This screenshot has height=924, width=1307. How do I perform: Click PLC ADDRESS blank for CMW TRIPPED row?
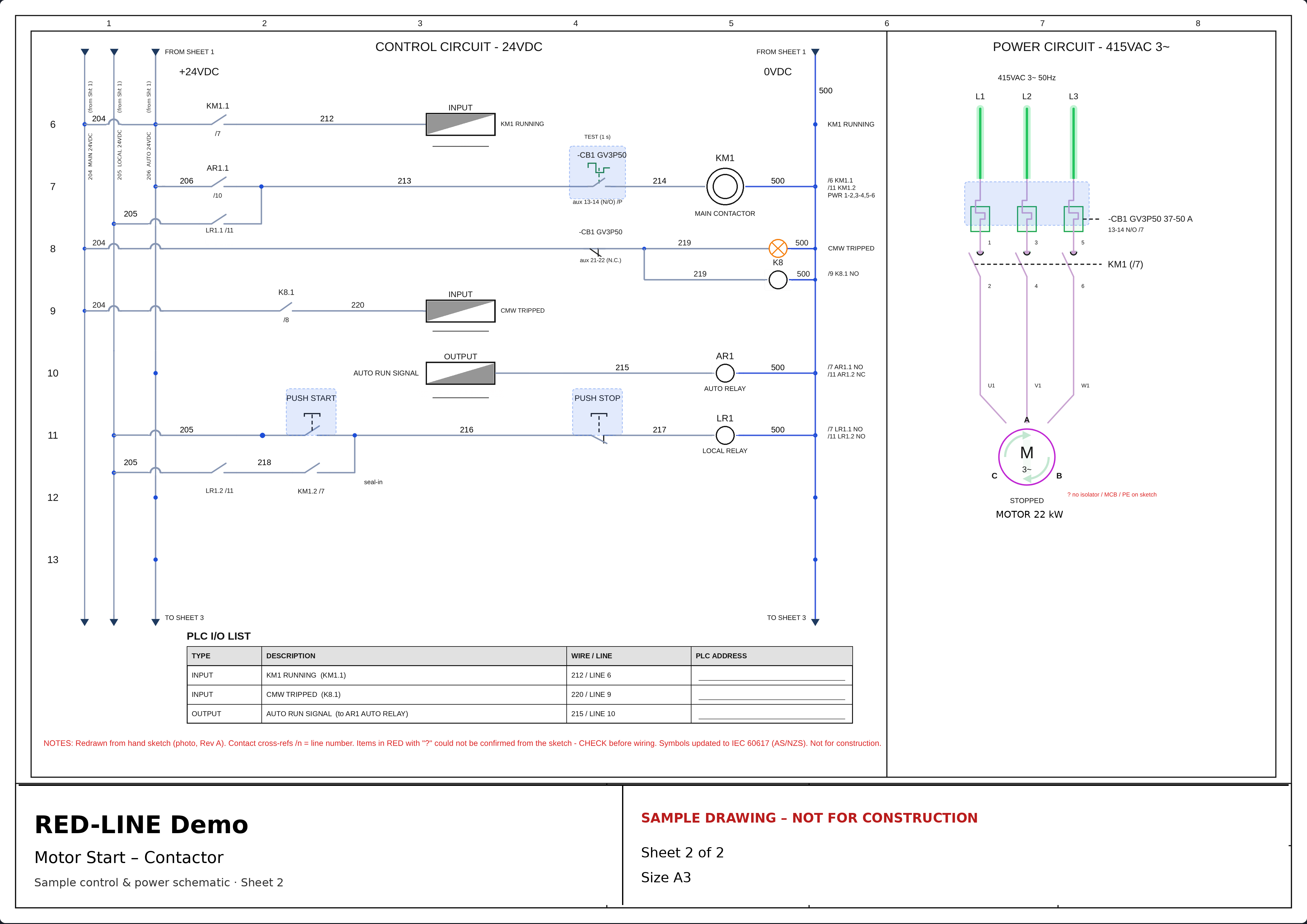[x=771, y=695]
